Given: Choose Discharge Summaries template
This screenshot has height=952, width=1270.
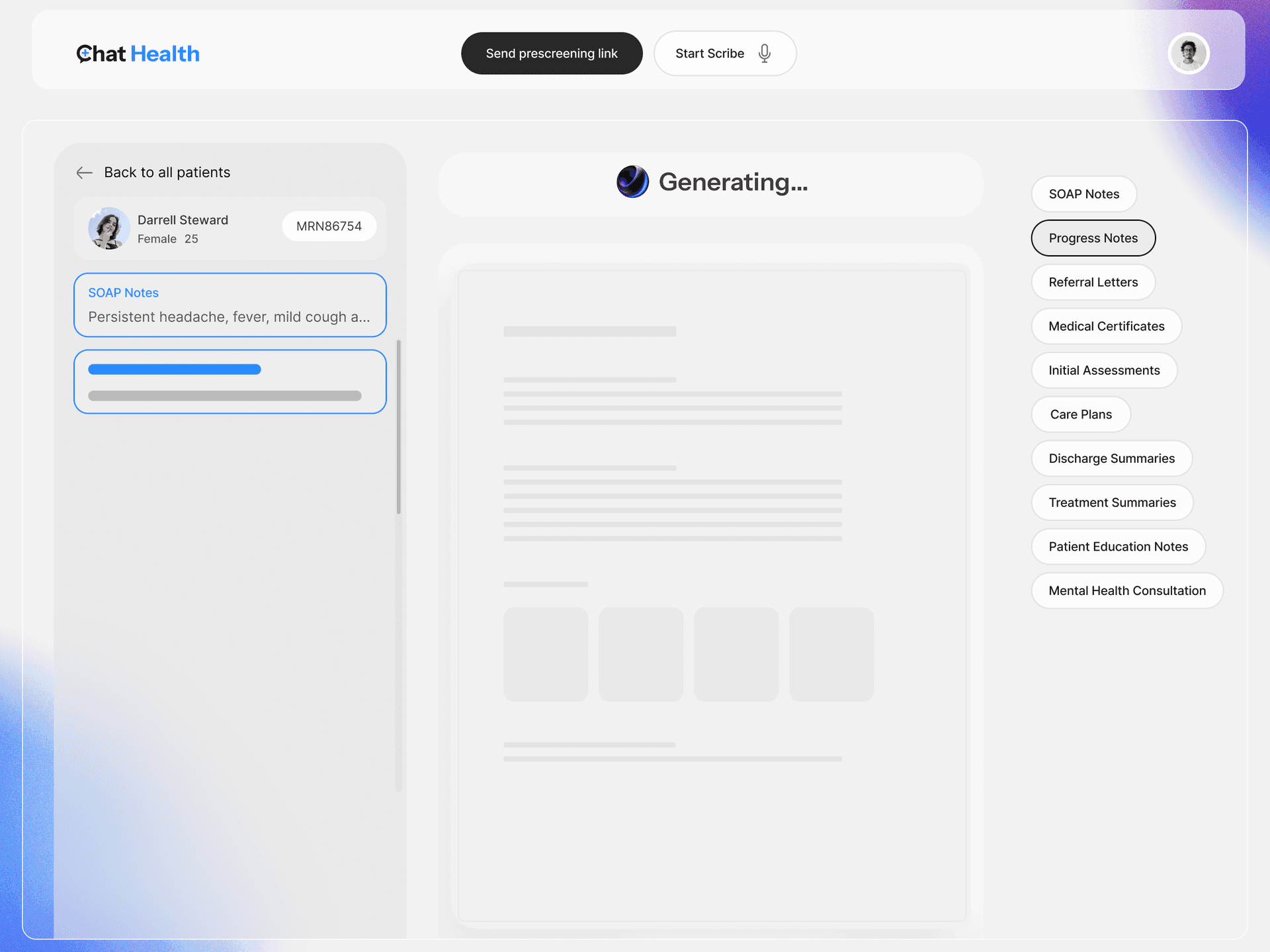Looking at the screenshot, I should click(x=1112, y=459).
